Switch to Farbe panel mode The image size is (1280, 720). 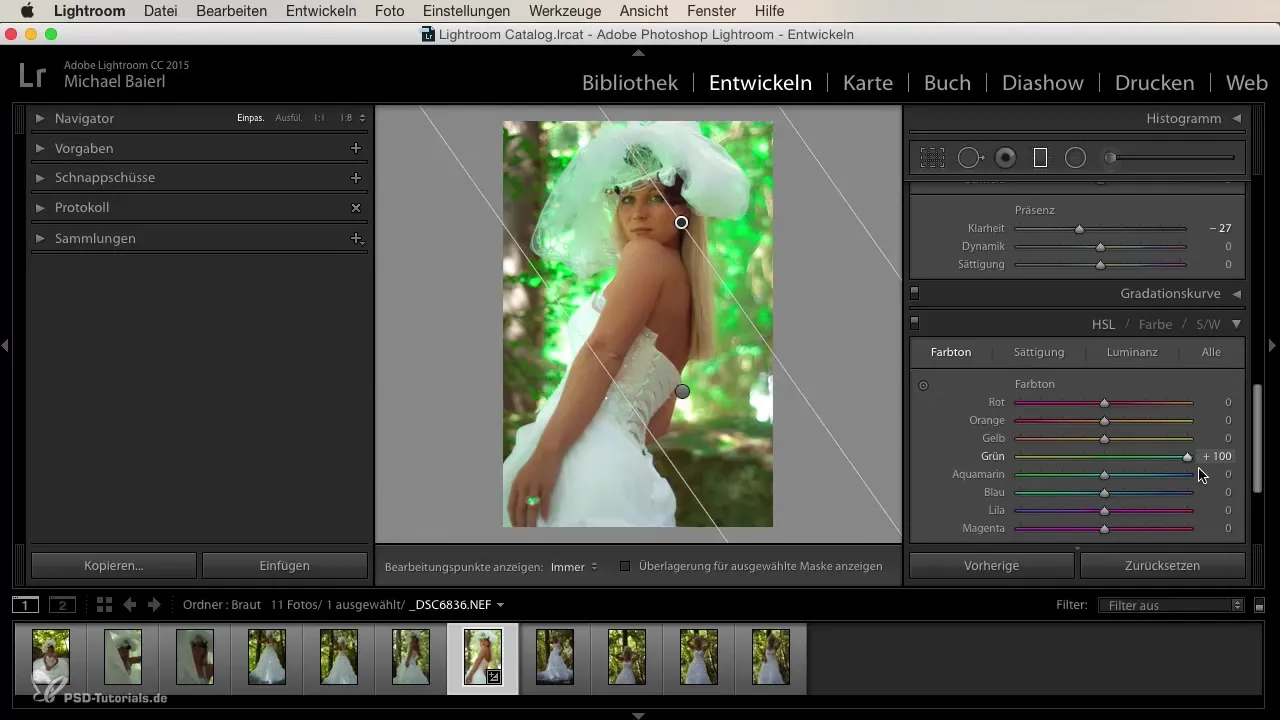(1155, 324)
